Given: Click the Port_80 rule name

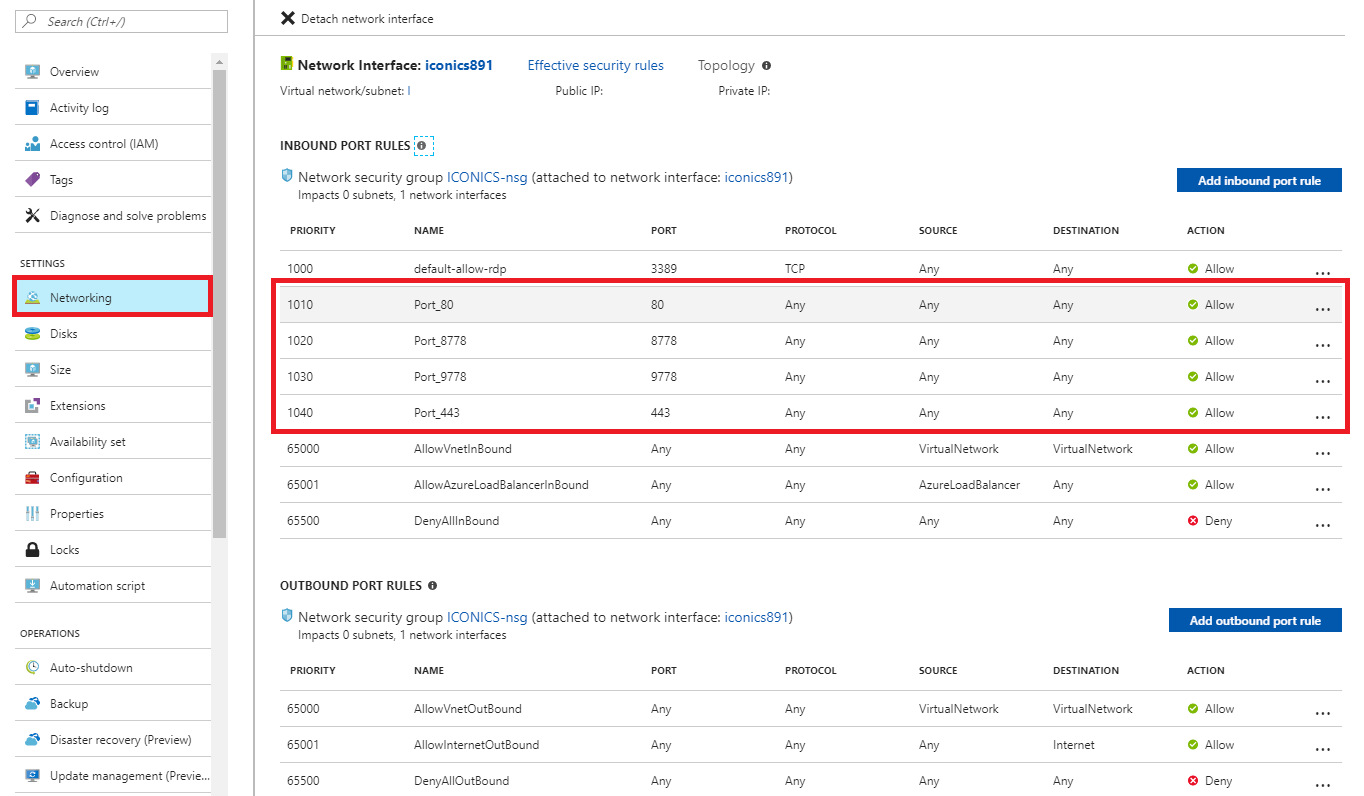Looking at the screenshot, I should [433, 305].
